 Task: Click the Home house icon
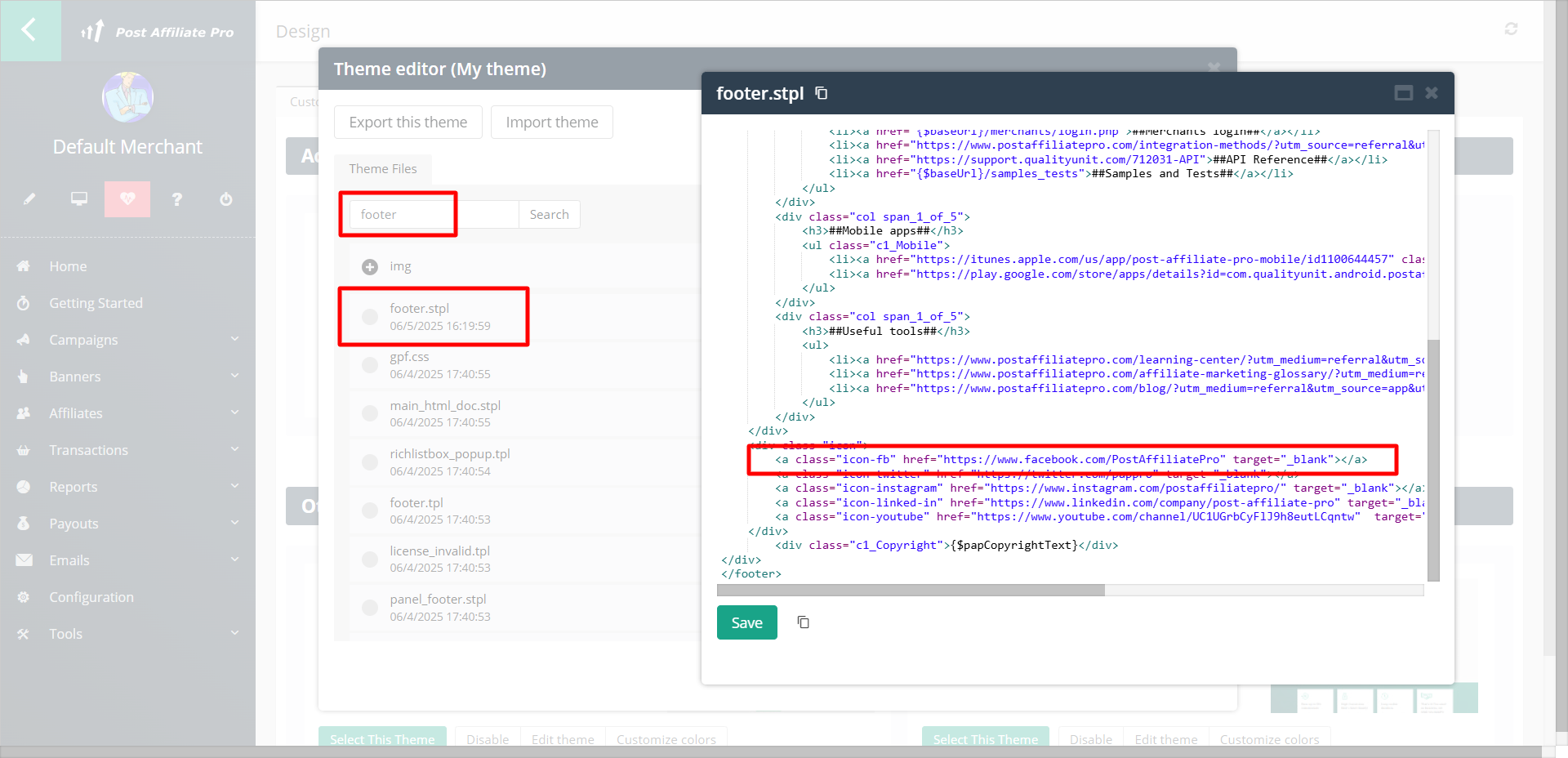24,266
